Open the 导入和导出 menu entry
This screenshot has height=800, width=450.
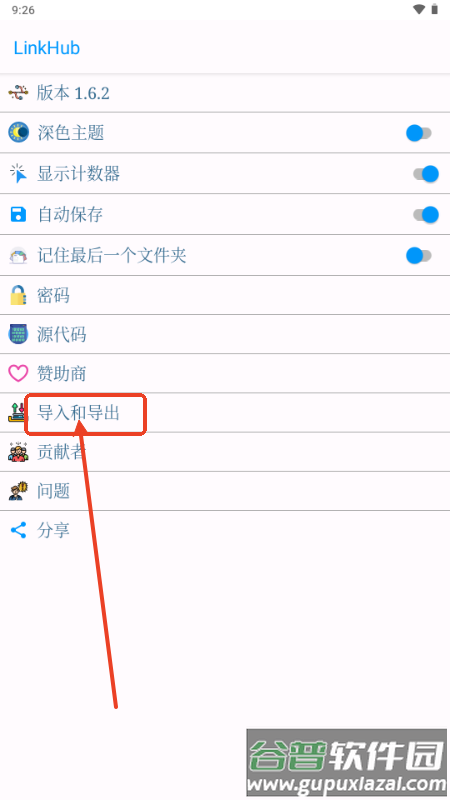coord(225,413)
